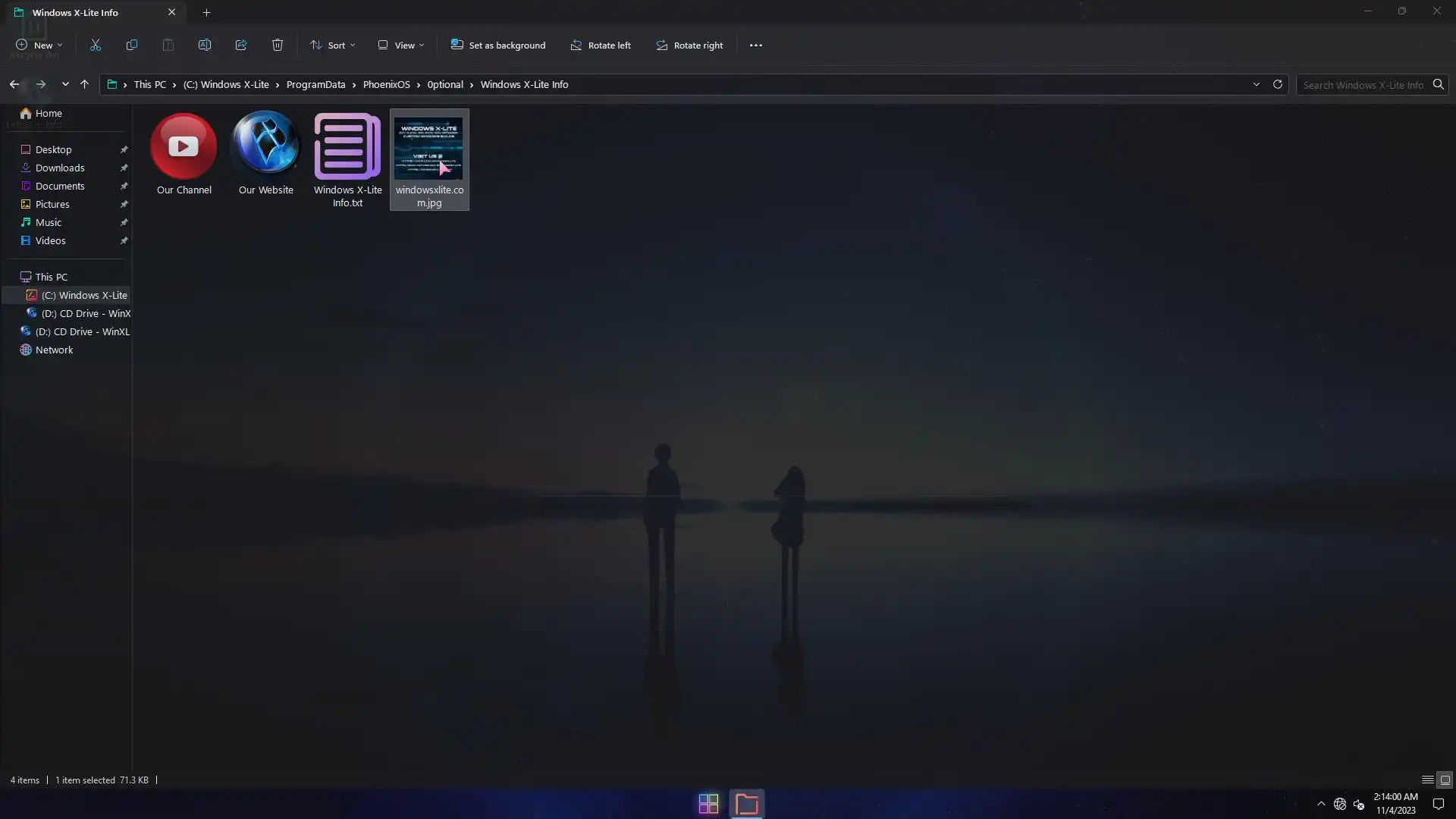
Task: Unpin Desktop from quick access
Action: 124,149
